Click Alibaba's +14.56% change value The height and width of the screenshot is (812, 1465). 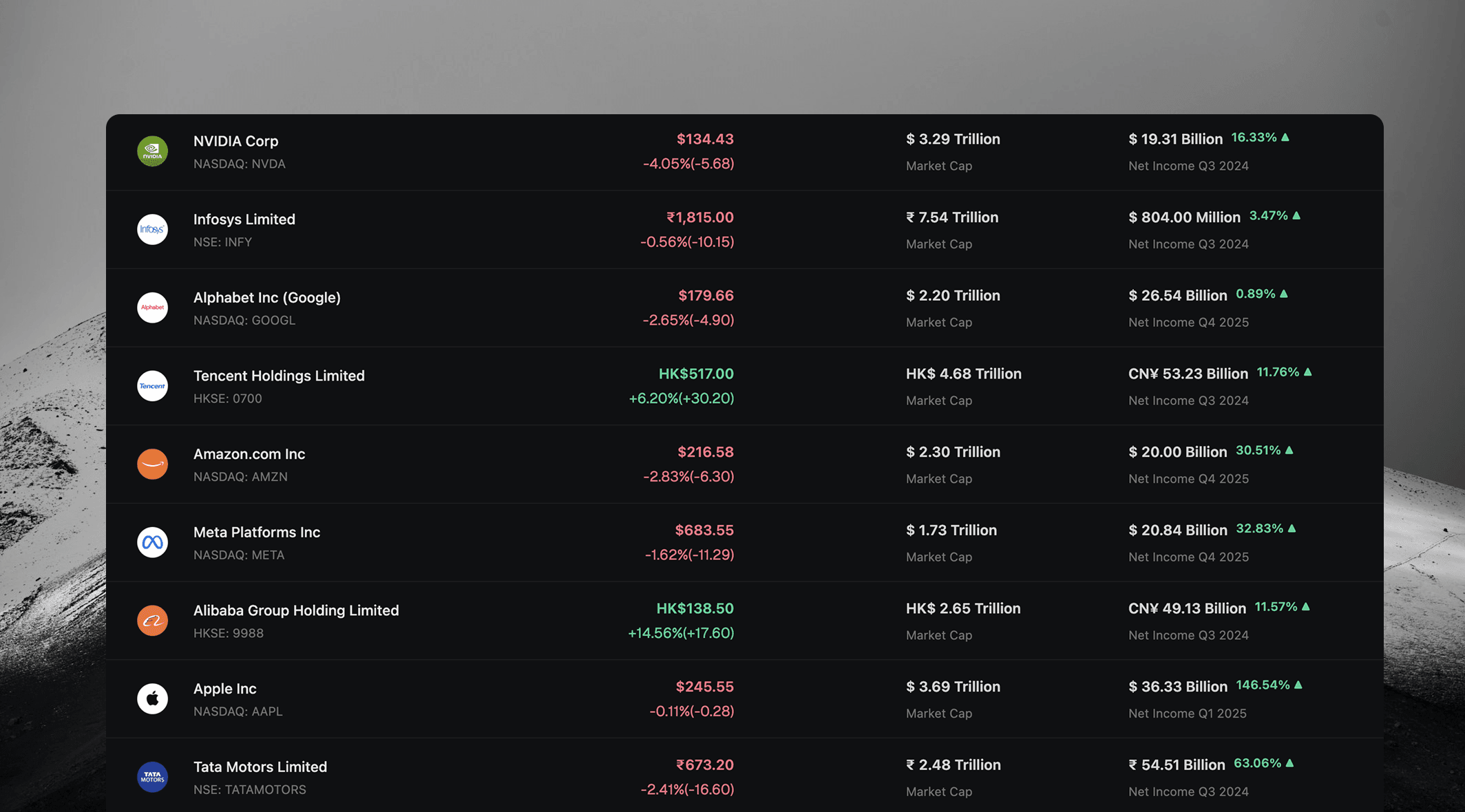(682, 633)
